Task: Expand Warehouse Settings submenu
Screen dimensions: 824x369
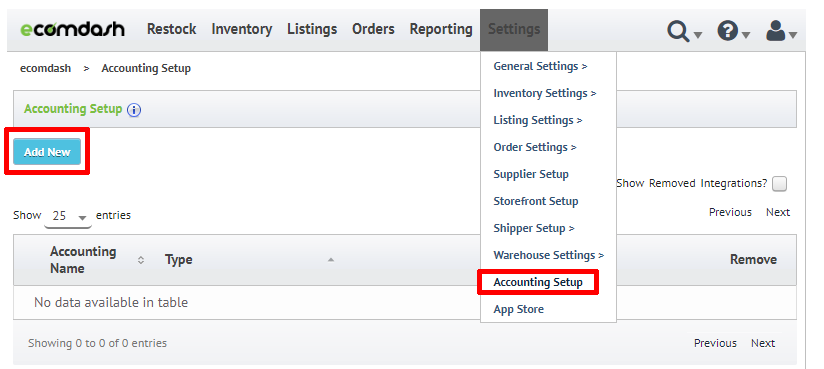Action: [x=549, y=255]
